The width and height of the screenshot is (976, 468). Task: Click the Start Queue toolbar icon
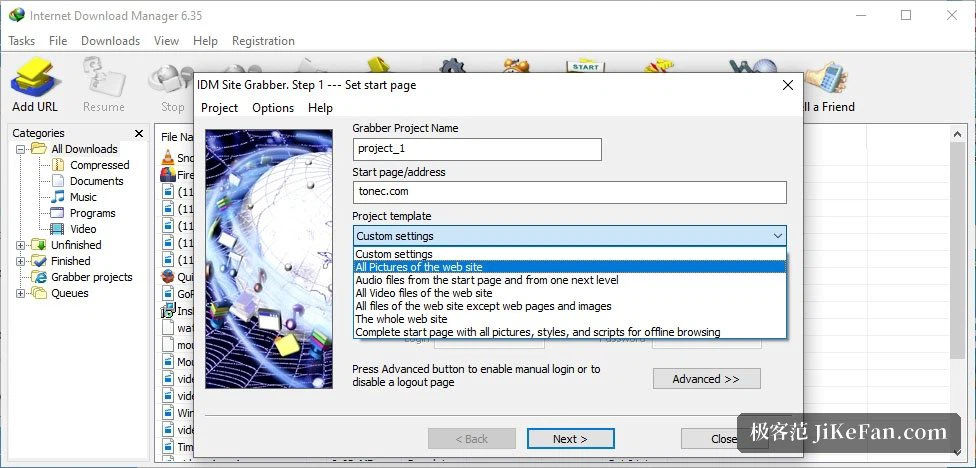(x=584, y=65)
